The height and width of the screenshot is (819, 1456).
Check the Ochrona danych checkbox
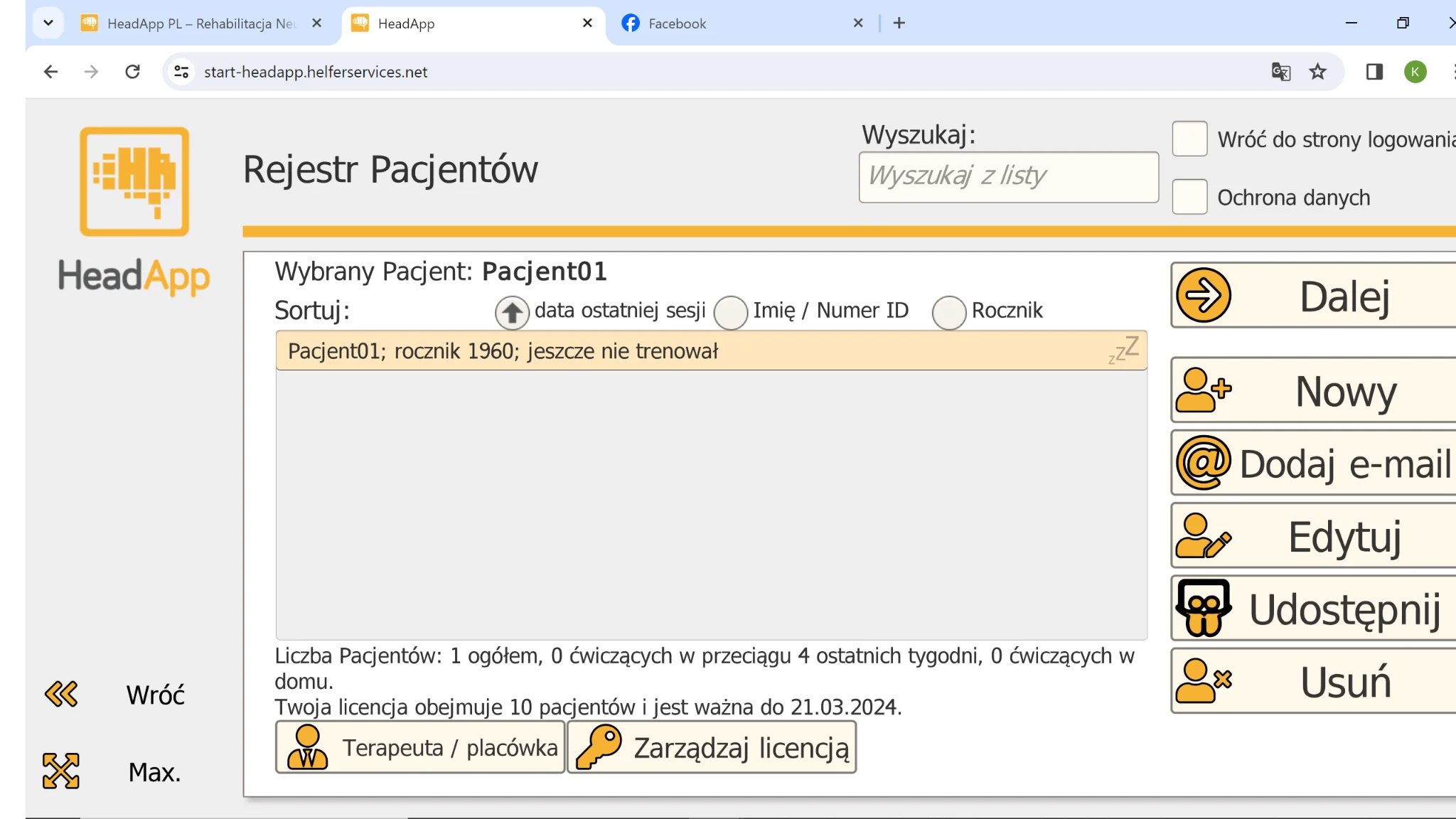click(1189, 197)
